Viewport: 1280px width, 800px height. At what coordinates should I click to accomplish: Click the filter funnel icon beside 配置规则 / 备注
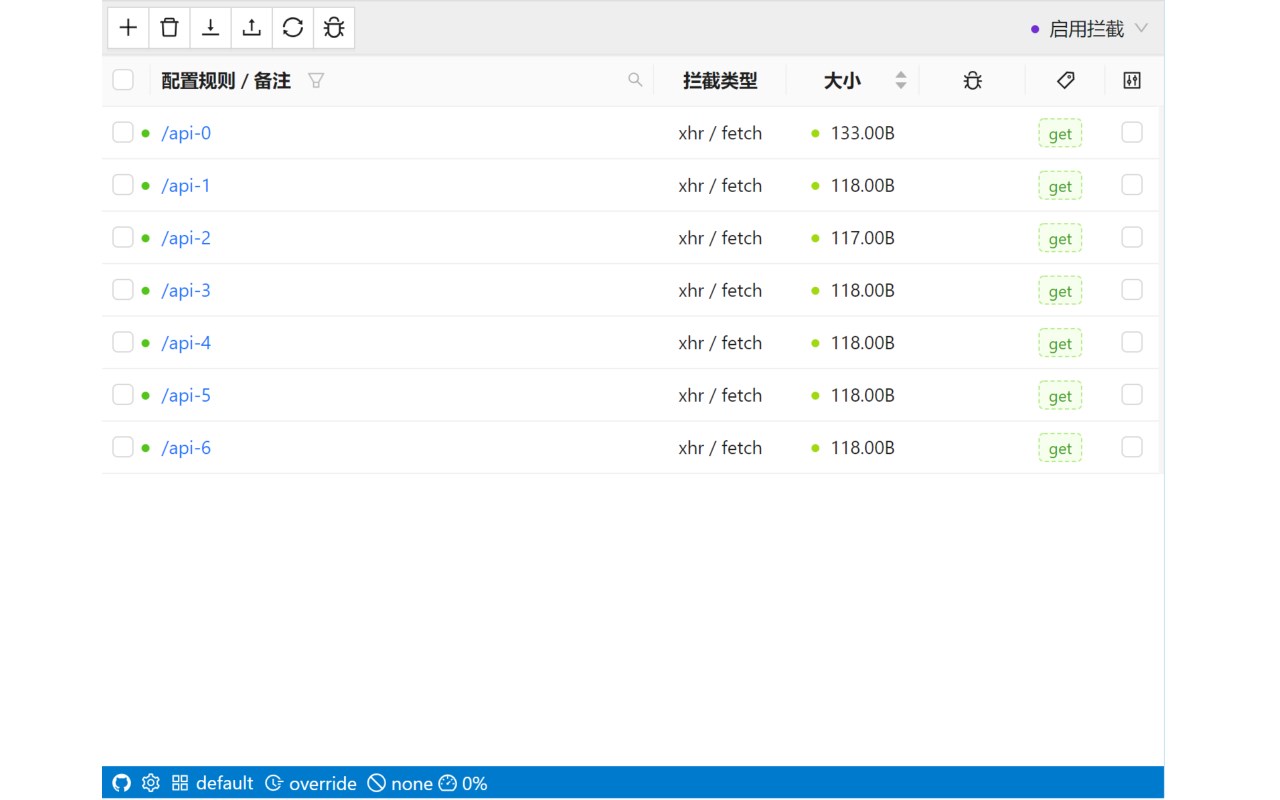316,80
